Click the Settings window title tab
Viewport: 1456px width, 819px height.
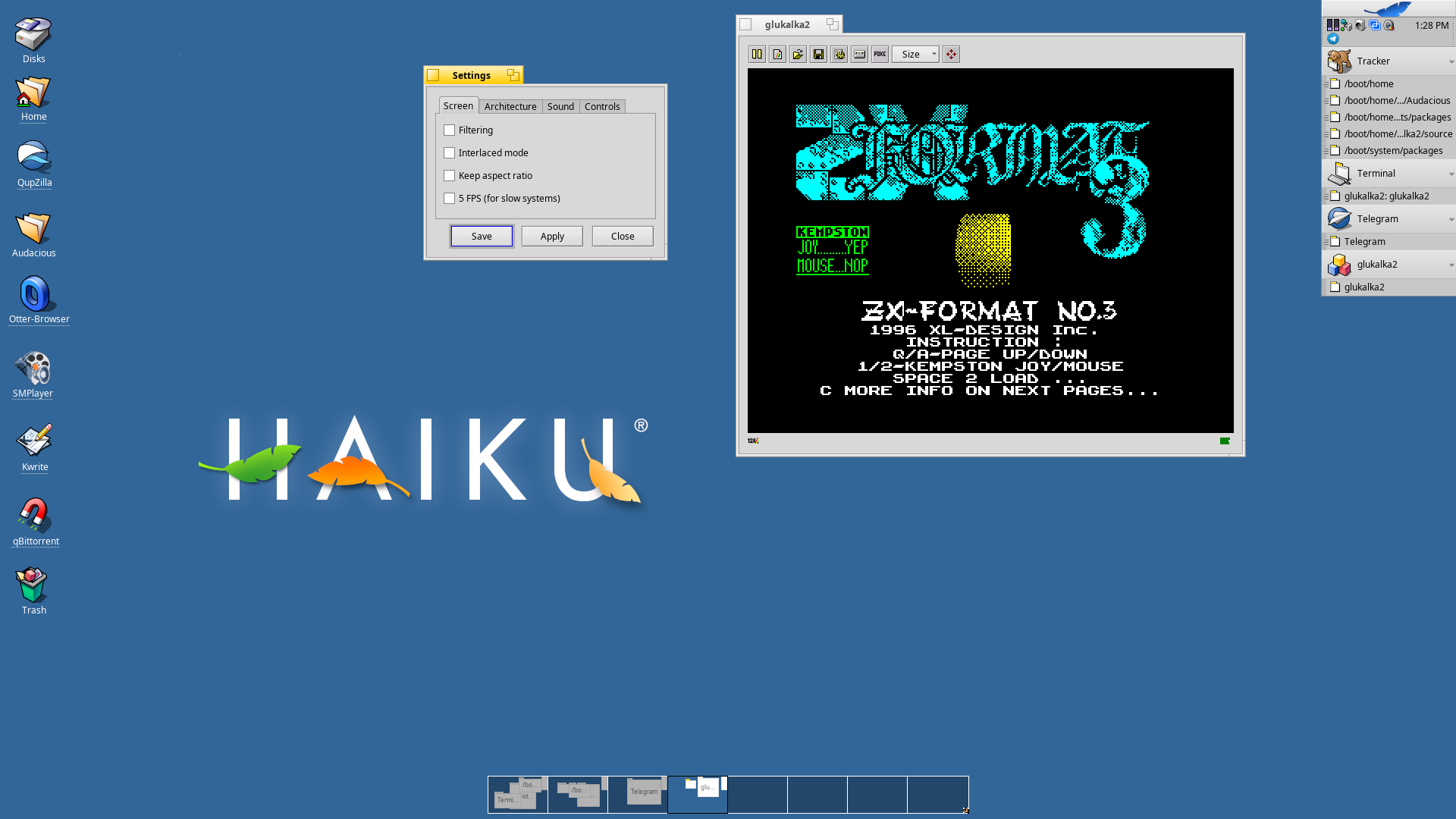coord(472,75)
